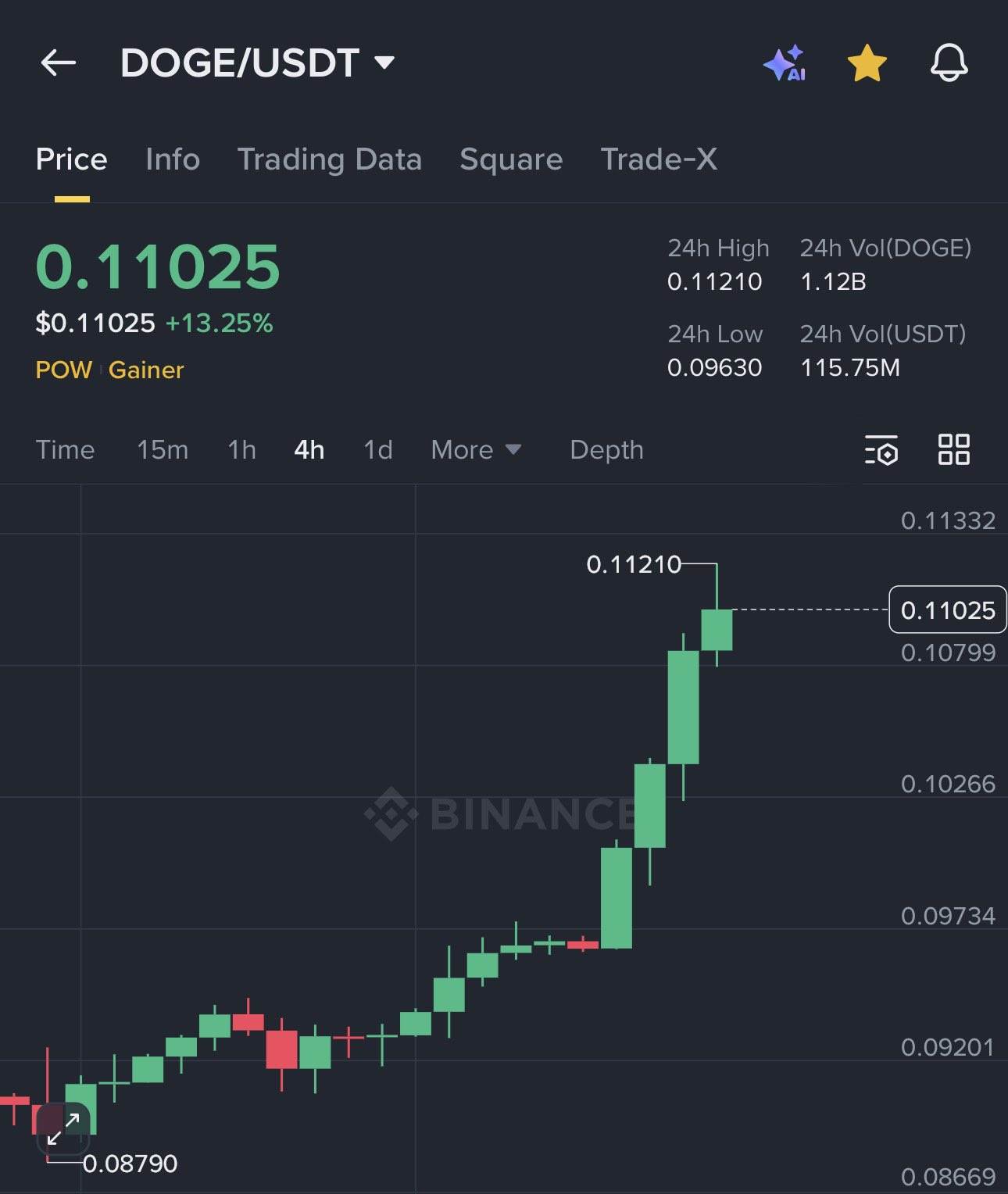Switch to the Square tab
The height and width of the screenshot is (1194, 1008).
pyautogui.click(x=511, y=159)
